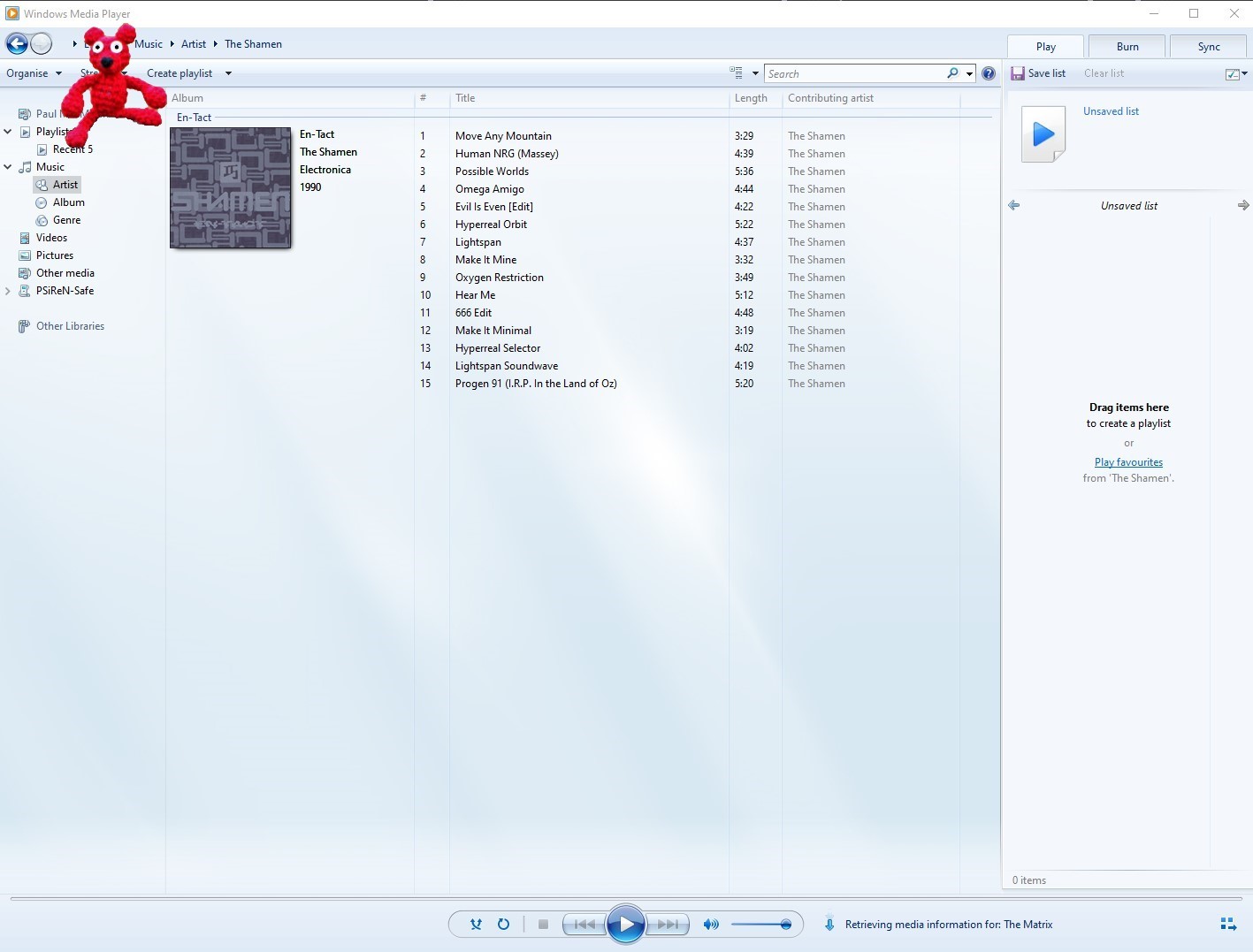Image resolution: width=1253 pixels, height=952 pixels.
Task: Open the search options dropdown arrow
Action: [970, 73]
